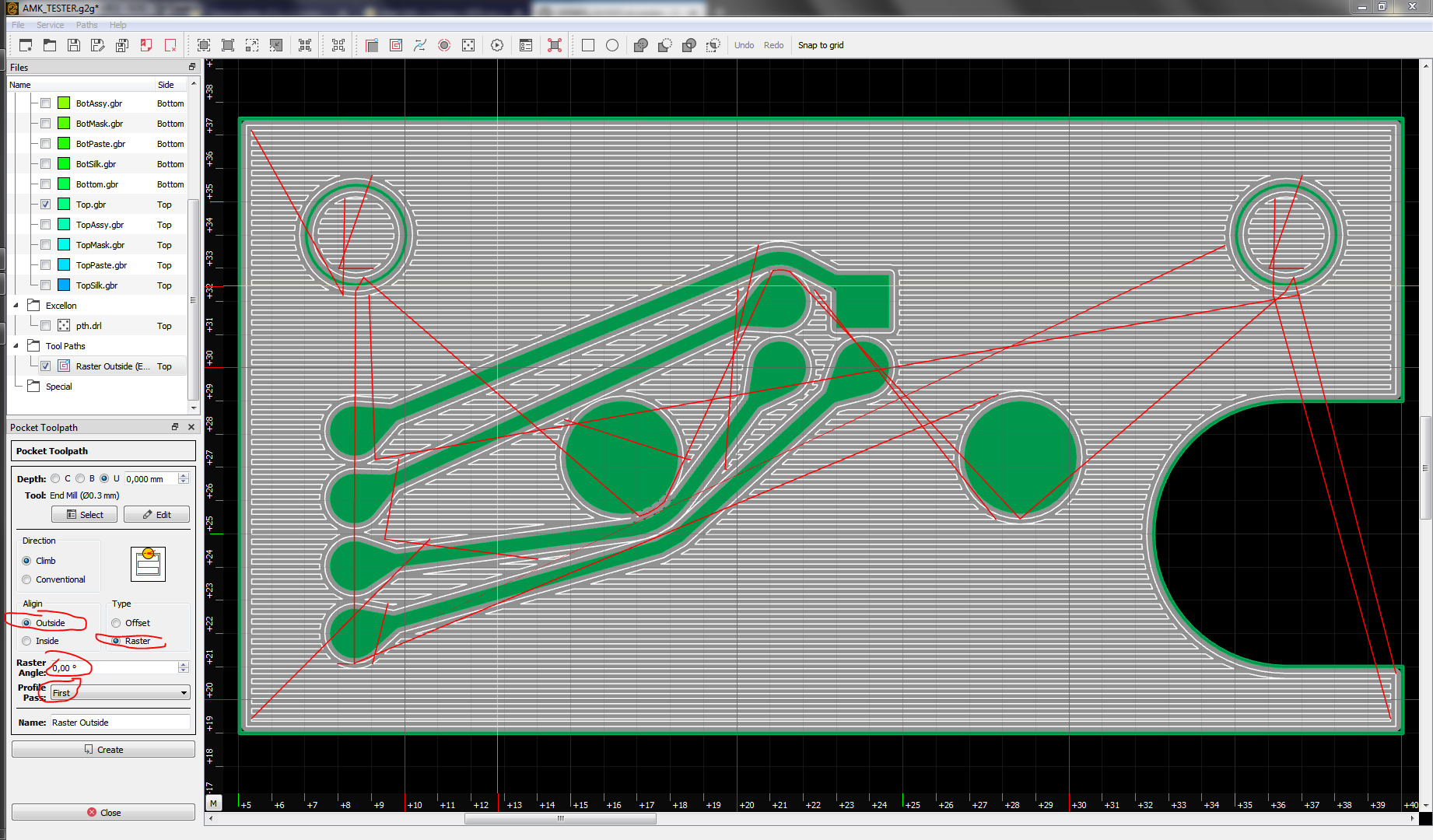
Task: Click the Create toolpath button
Action: tap(103, 750)
